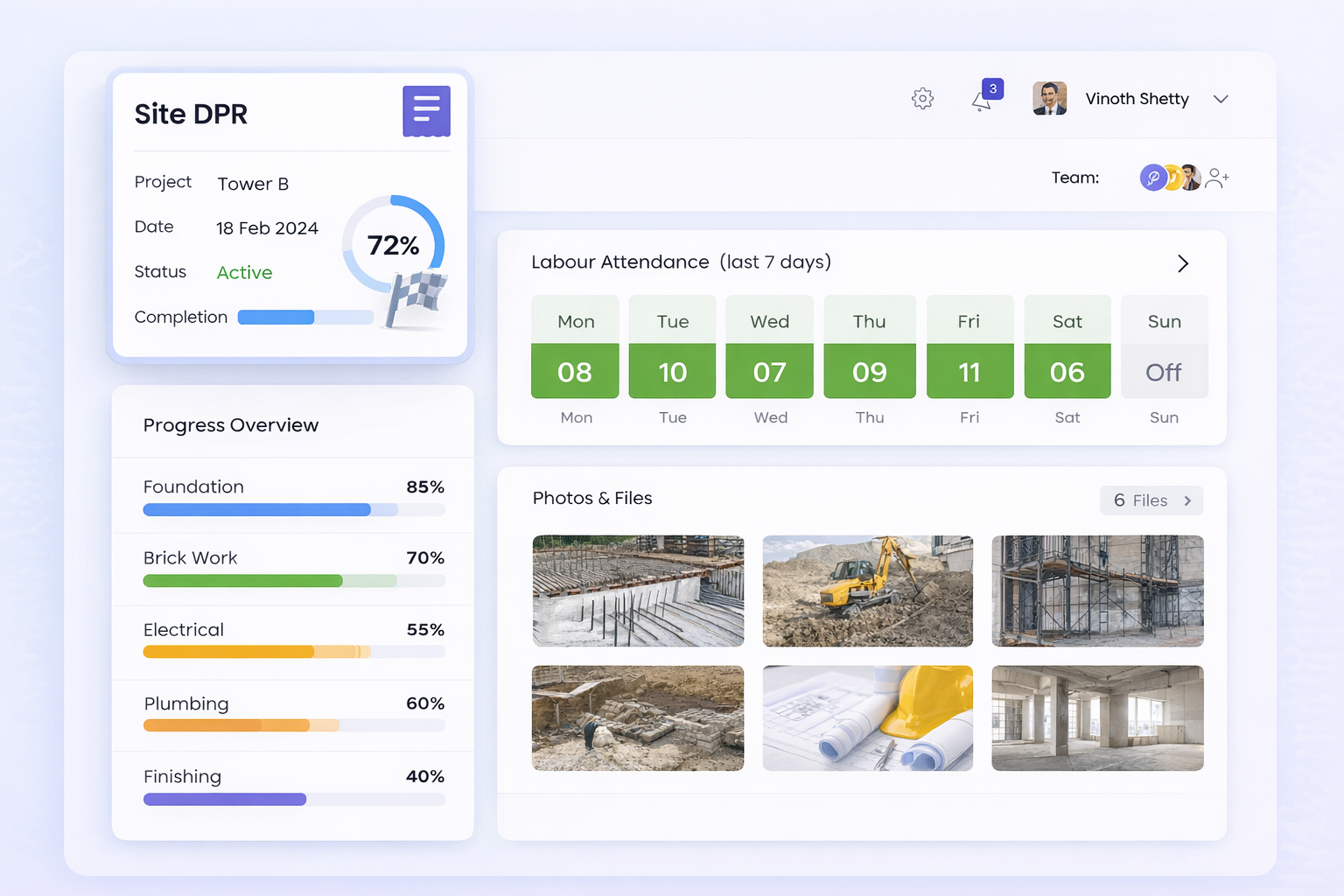This screenshot has width=1344, height=896.
Task: Select Tuesday's attendance tile showing 10
Action: [672, 346]
